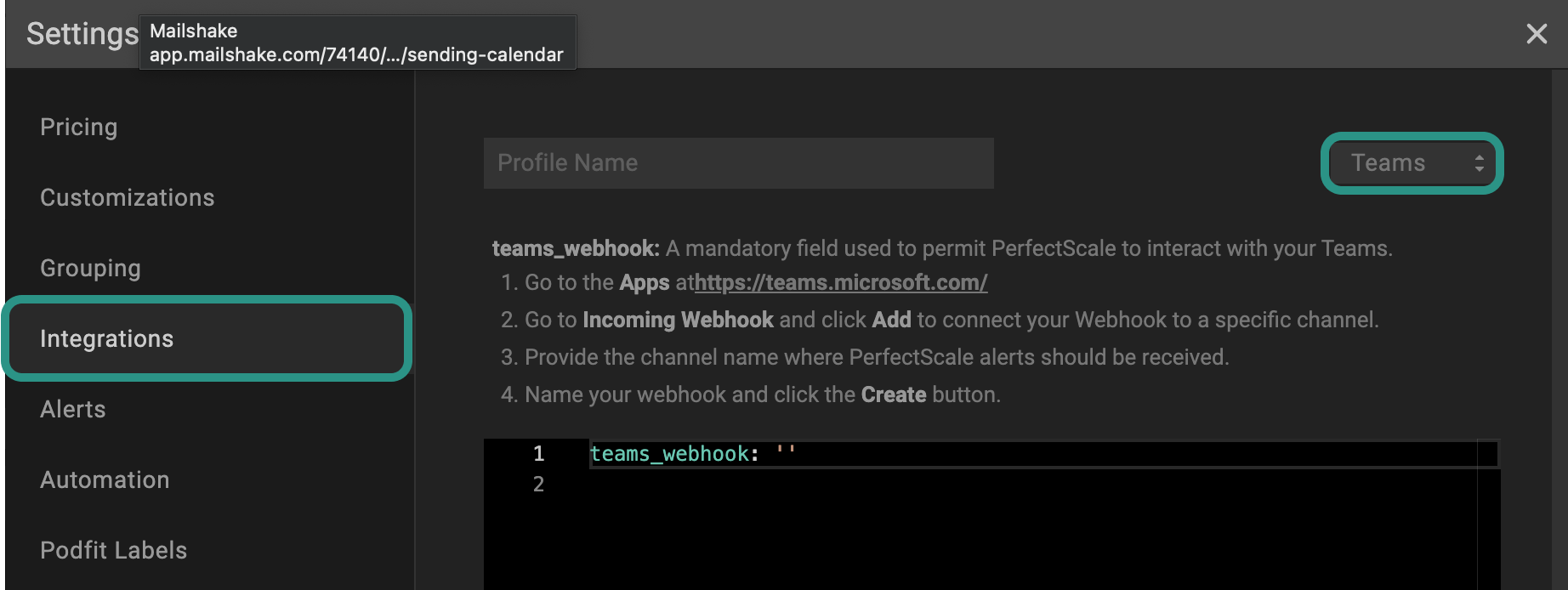Click line number 1 in editor gutter
This screenshot has height=590, width=1568.
tap(538, 454)
